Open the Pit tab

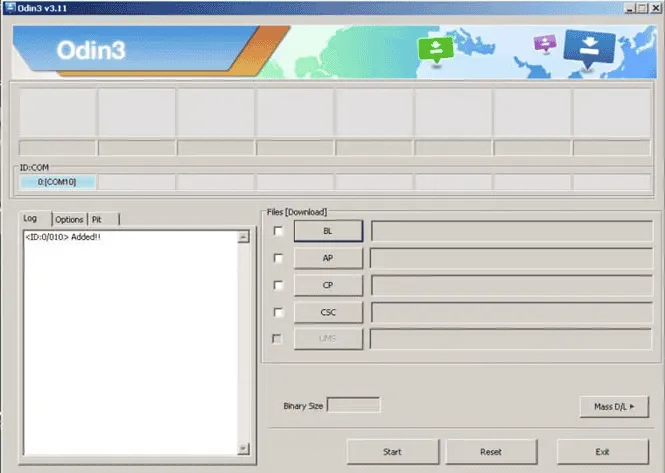pos(97,219)
